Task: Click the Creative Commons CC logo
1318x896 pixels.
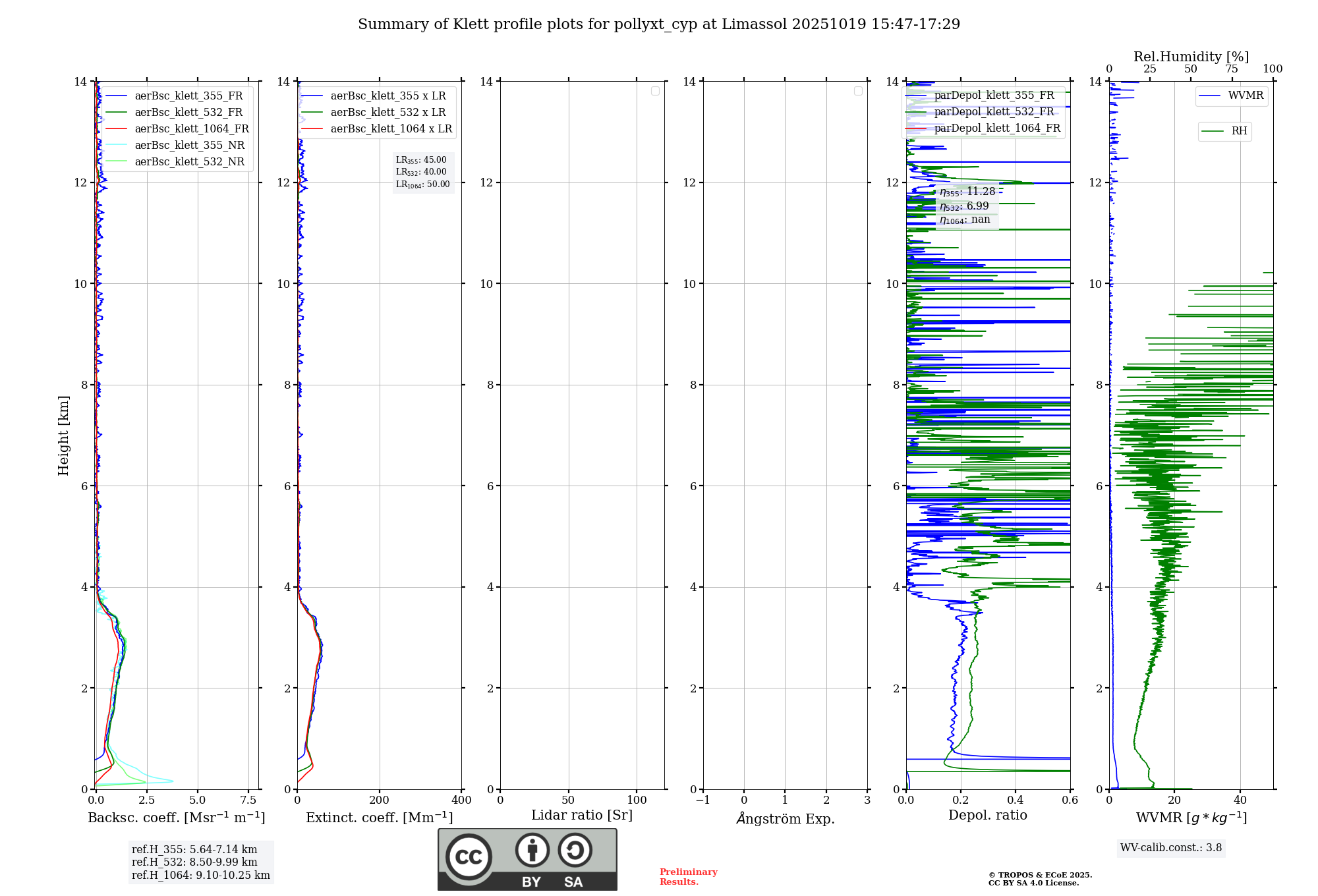Action: (x=469, y=856)
